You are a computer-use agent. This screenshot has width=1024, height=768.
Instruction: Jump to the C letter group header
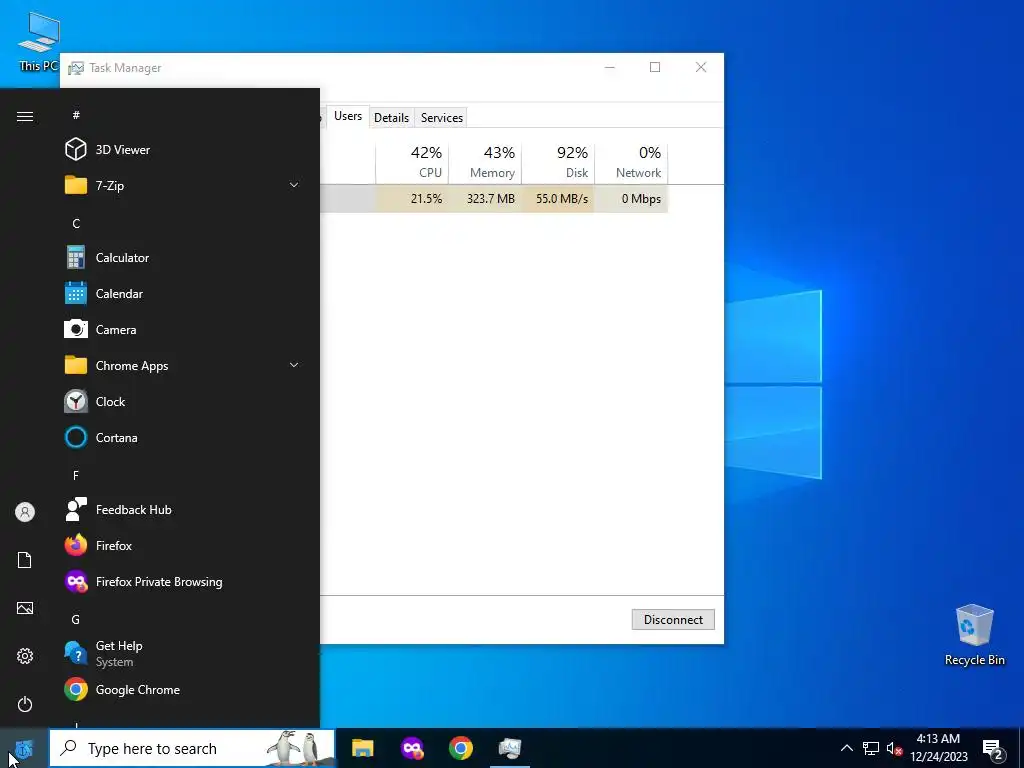[x=76, y=223]
